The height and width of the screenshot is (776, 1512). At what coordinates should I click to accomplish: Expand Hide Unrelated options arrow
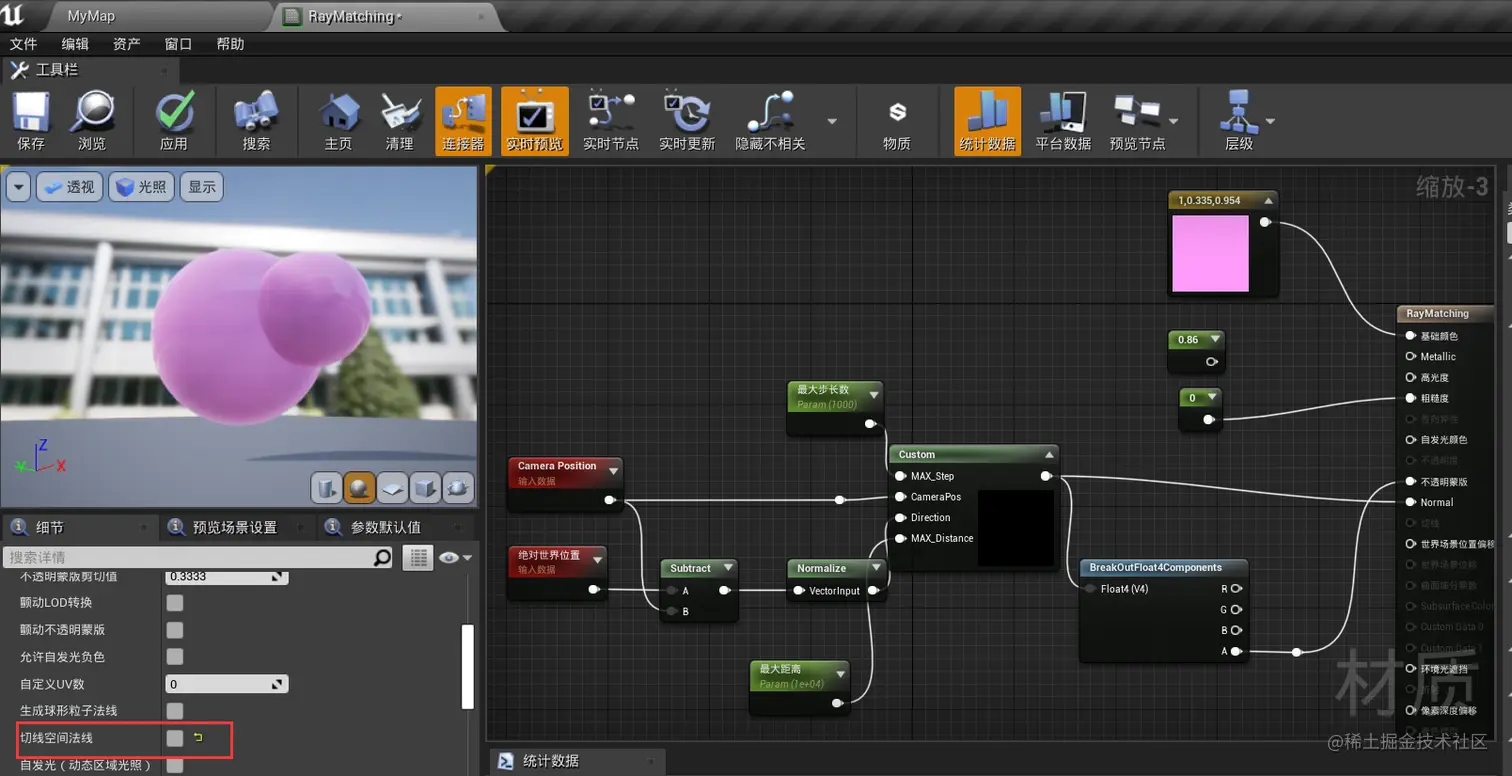pos(832,121)
